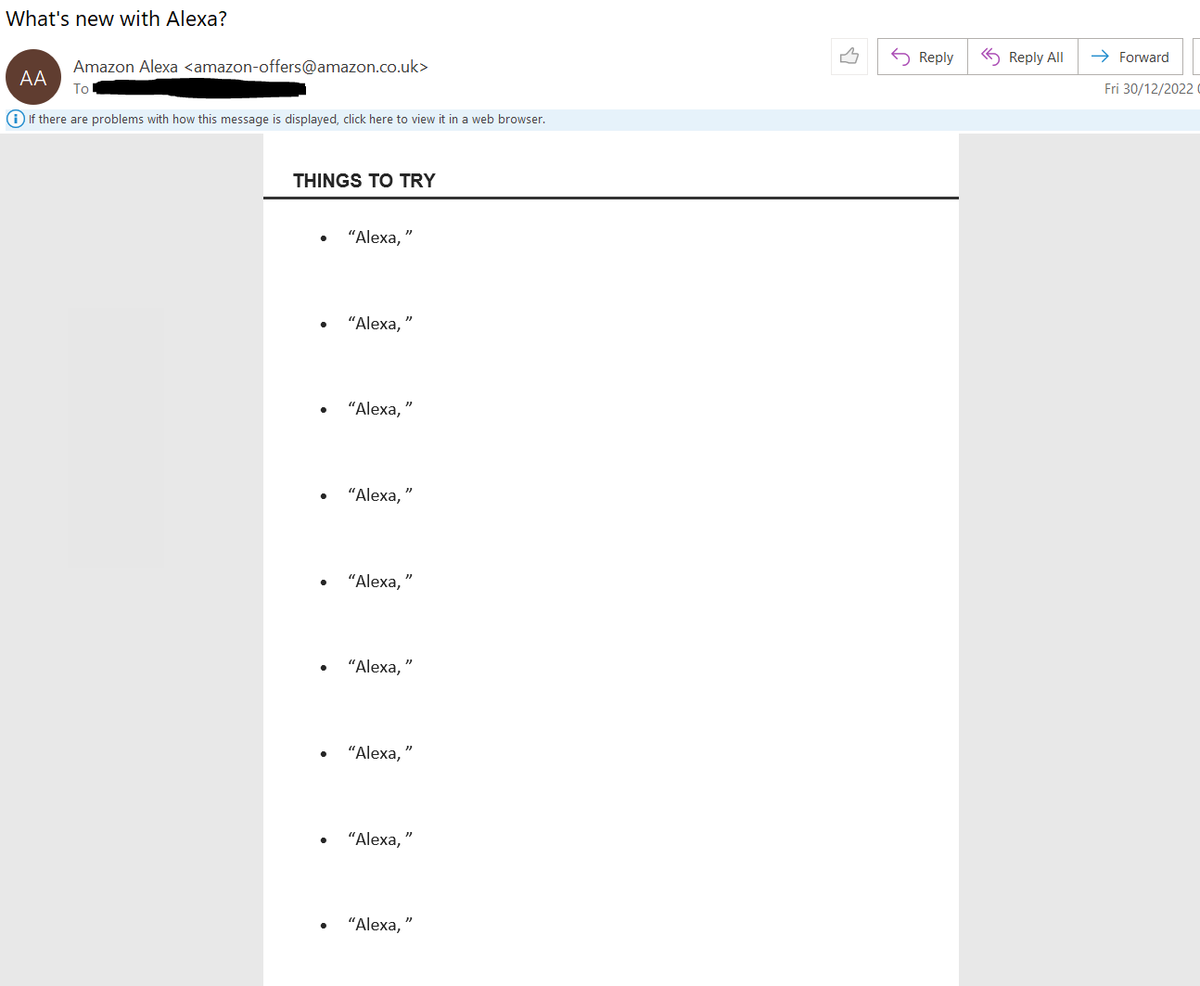Click the info icon in the notice bar
Screen dimensions: 1200x986
pos(15,119)
